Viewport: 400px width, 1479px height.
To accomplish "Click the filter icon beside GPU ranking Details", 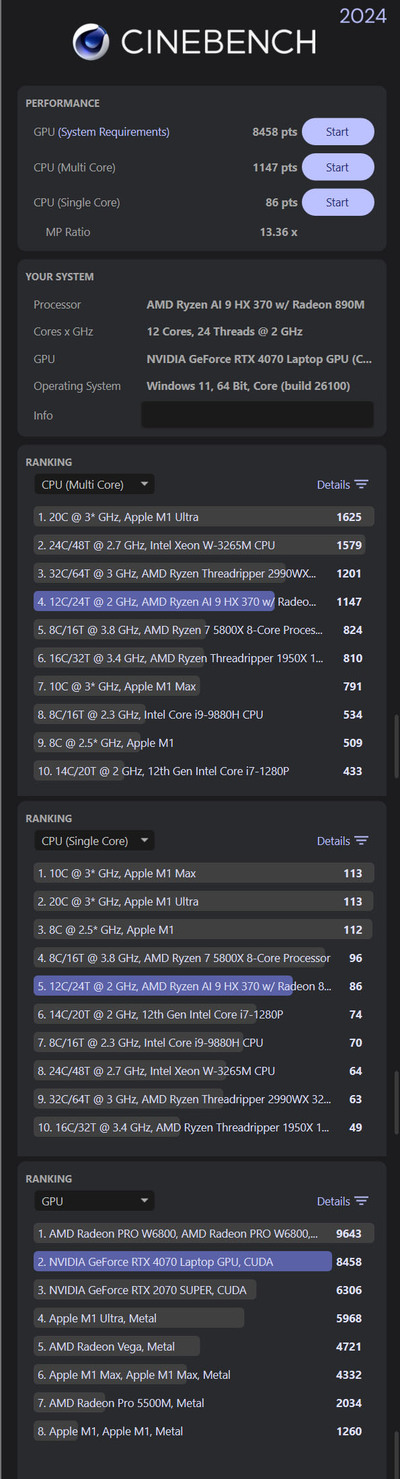I will tap(361, 1201).
